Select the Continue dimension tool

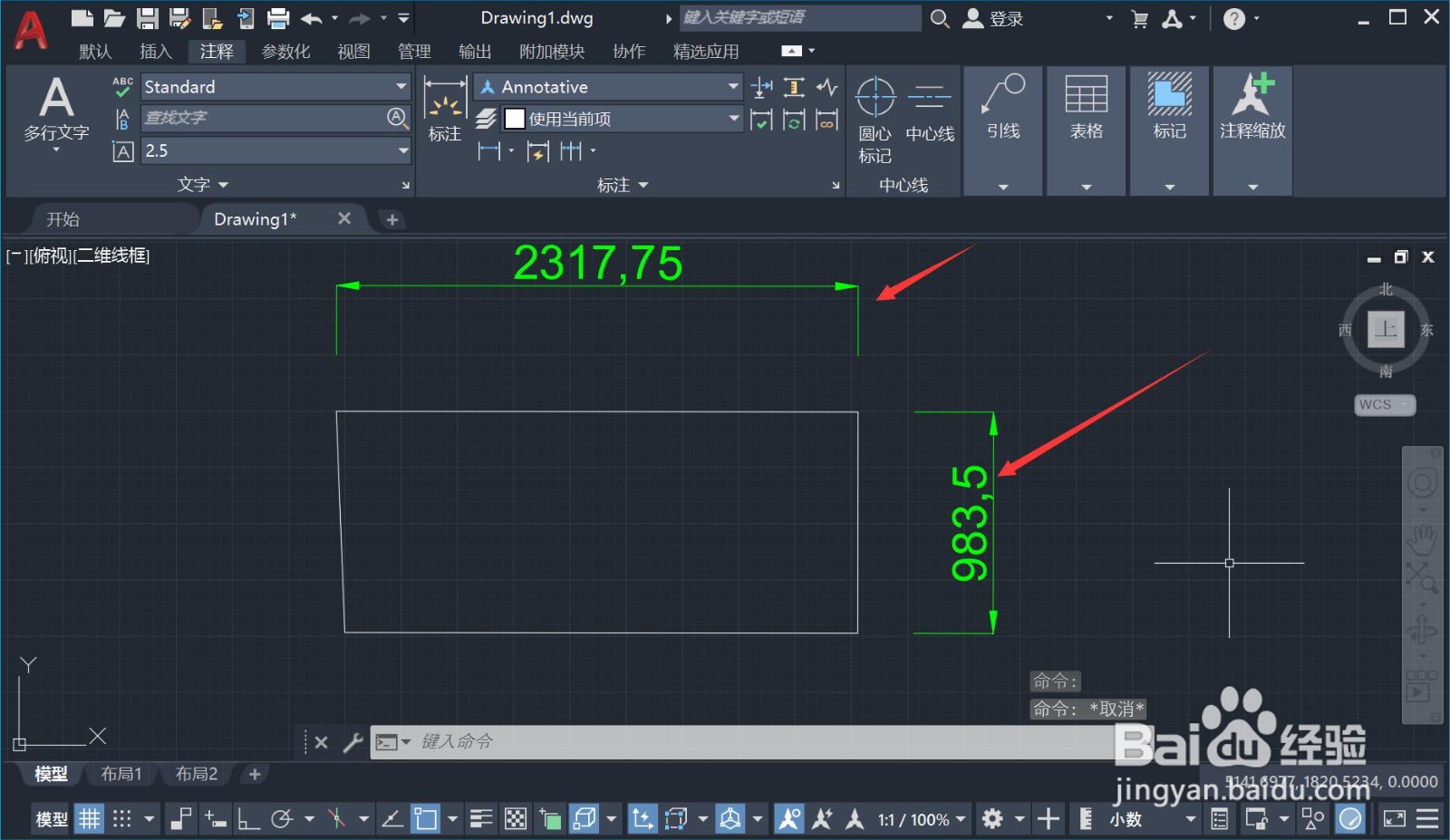(571, 151)
